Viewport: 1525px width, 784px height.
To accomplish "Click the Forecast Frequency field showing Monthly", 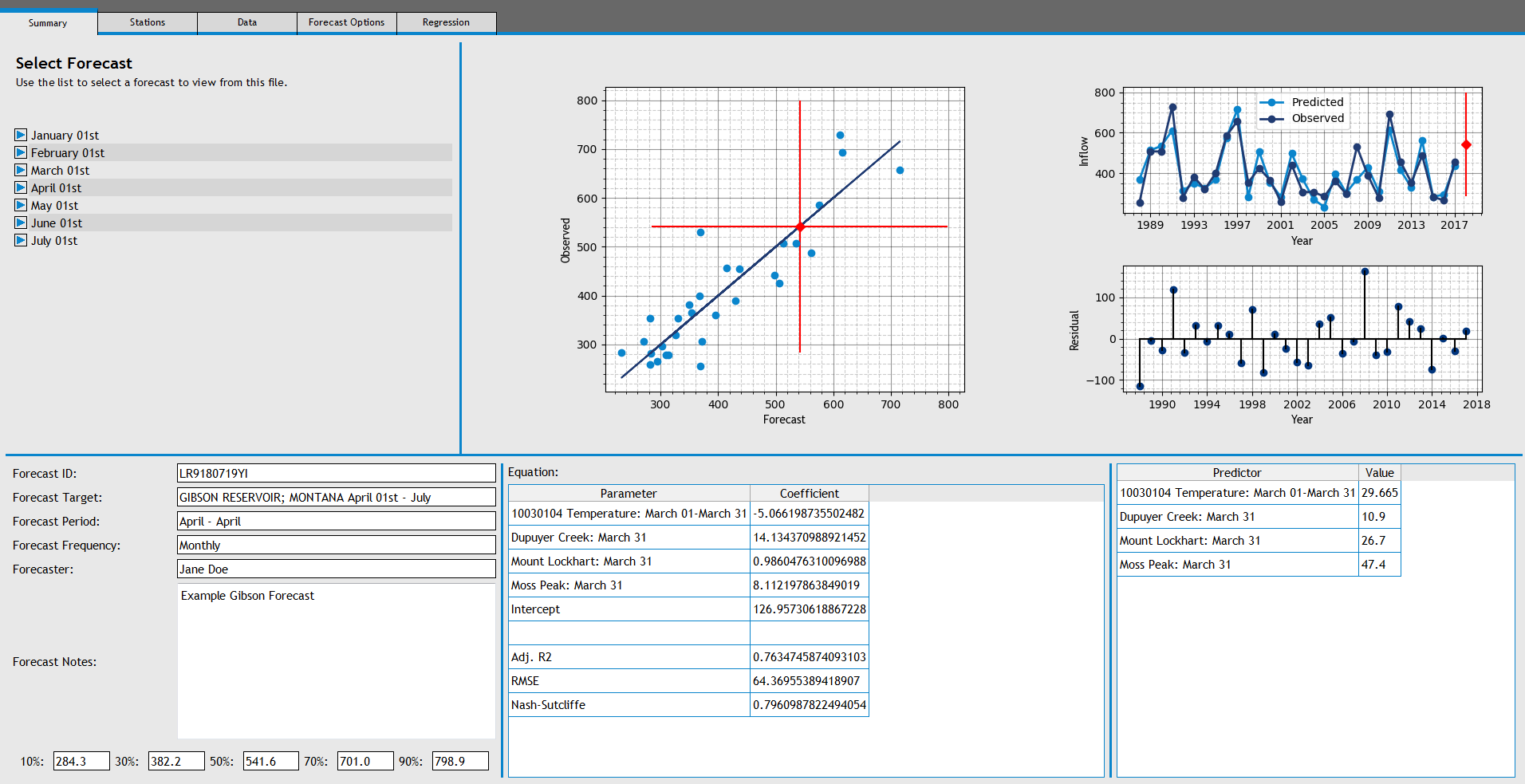I will [x=336, y=545].
